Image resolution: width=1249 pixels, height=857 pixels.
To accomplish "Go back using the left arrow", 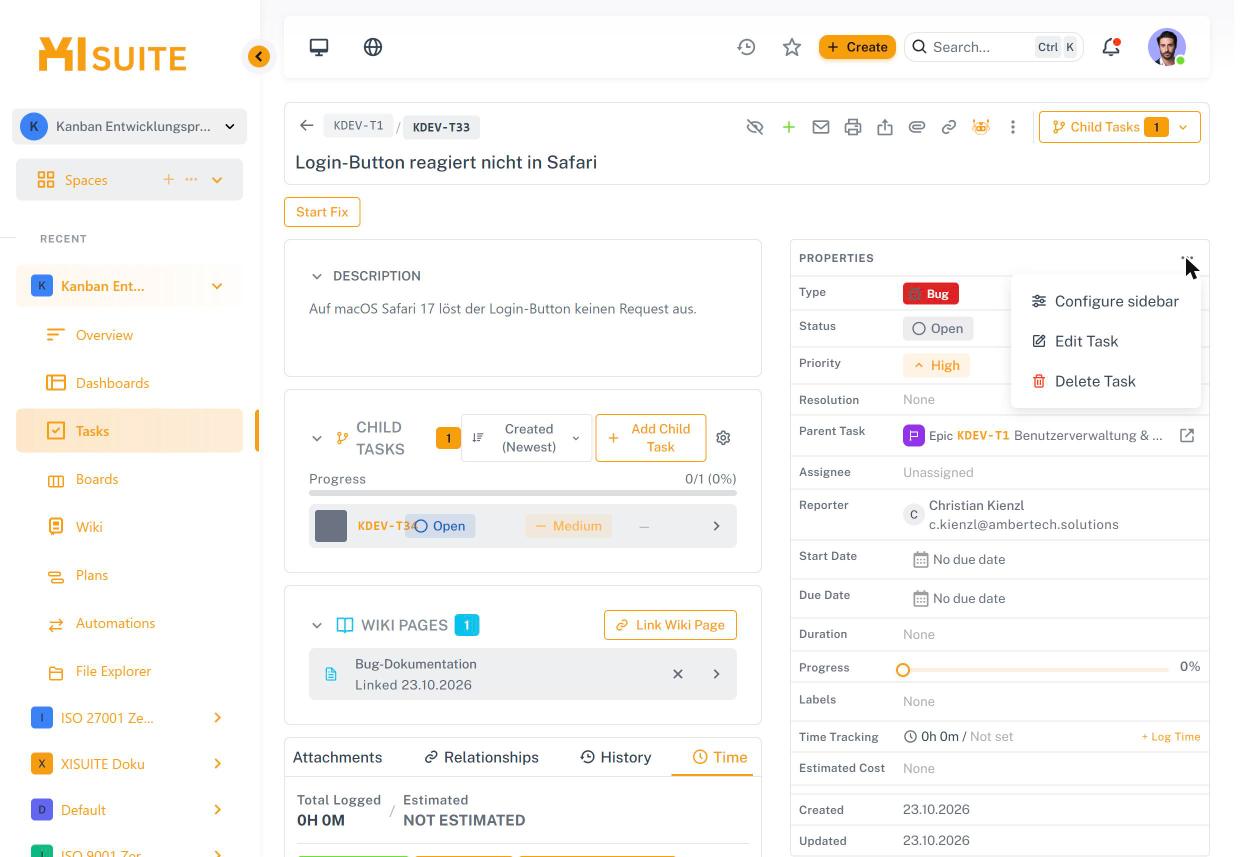I will point(307,126).
